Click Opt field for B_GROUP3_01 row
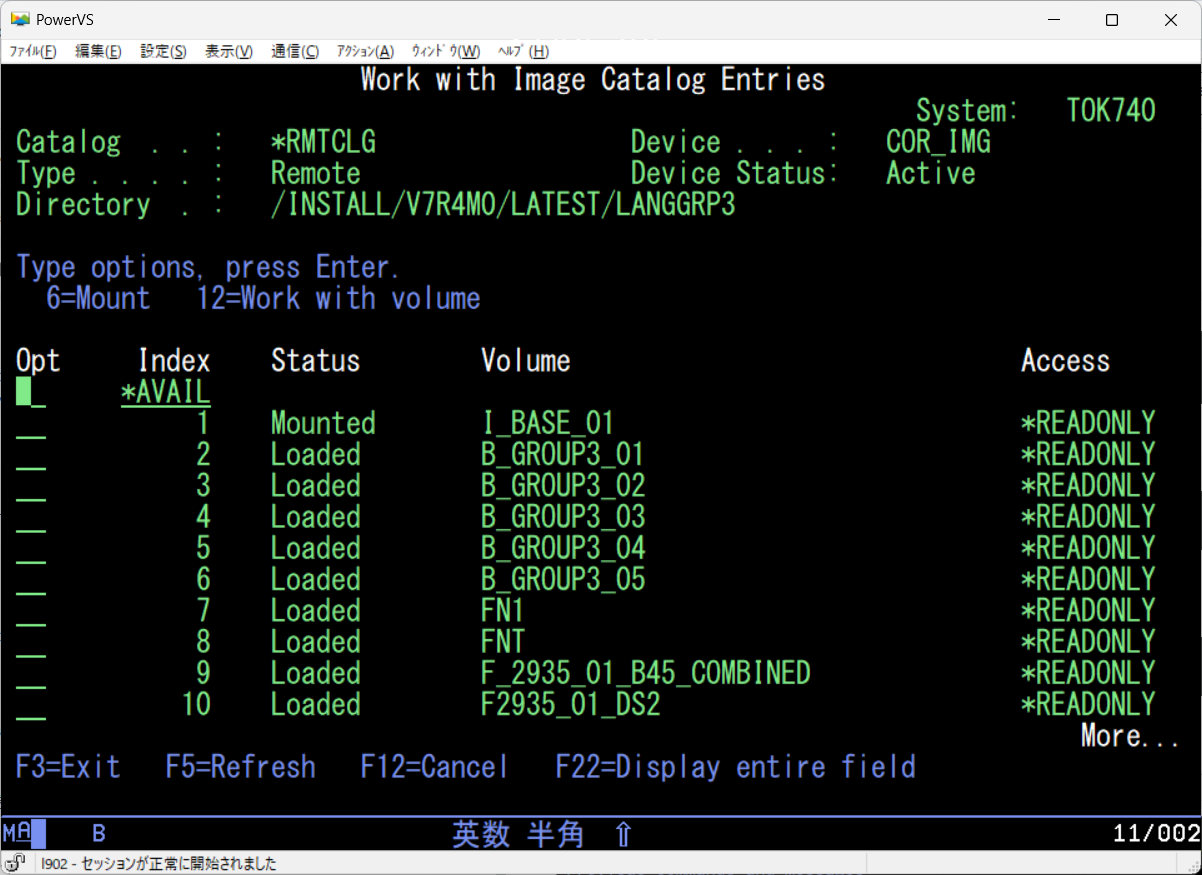Screen dimensions: 1202x875 [x=31, y=455]
